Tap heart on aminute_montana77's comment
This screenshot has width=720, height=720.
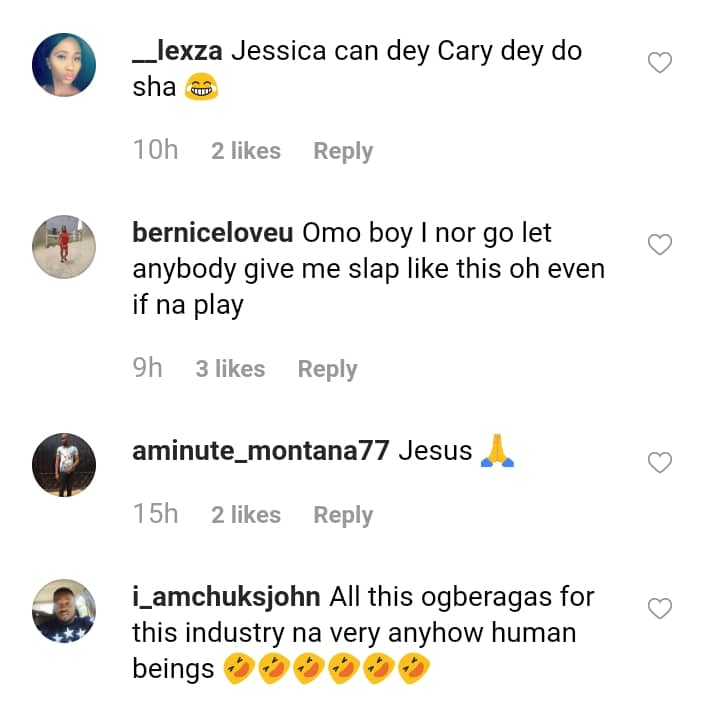tap(660, 462)
